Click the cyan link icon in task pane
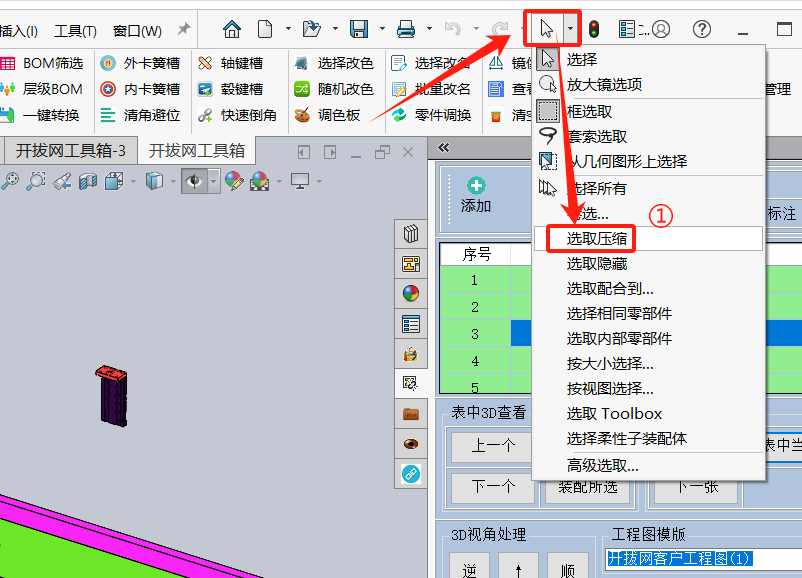 pos(411,474)
